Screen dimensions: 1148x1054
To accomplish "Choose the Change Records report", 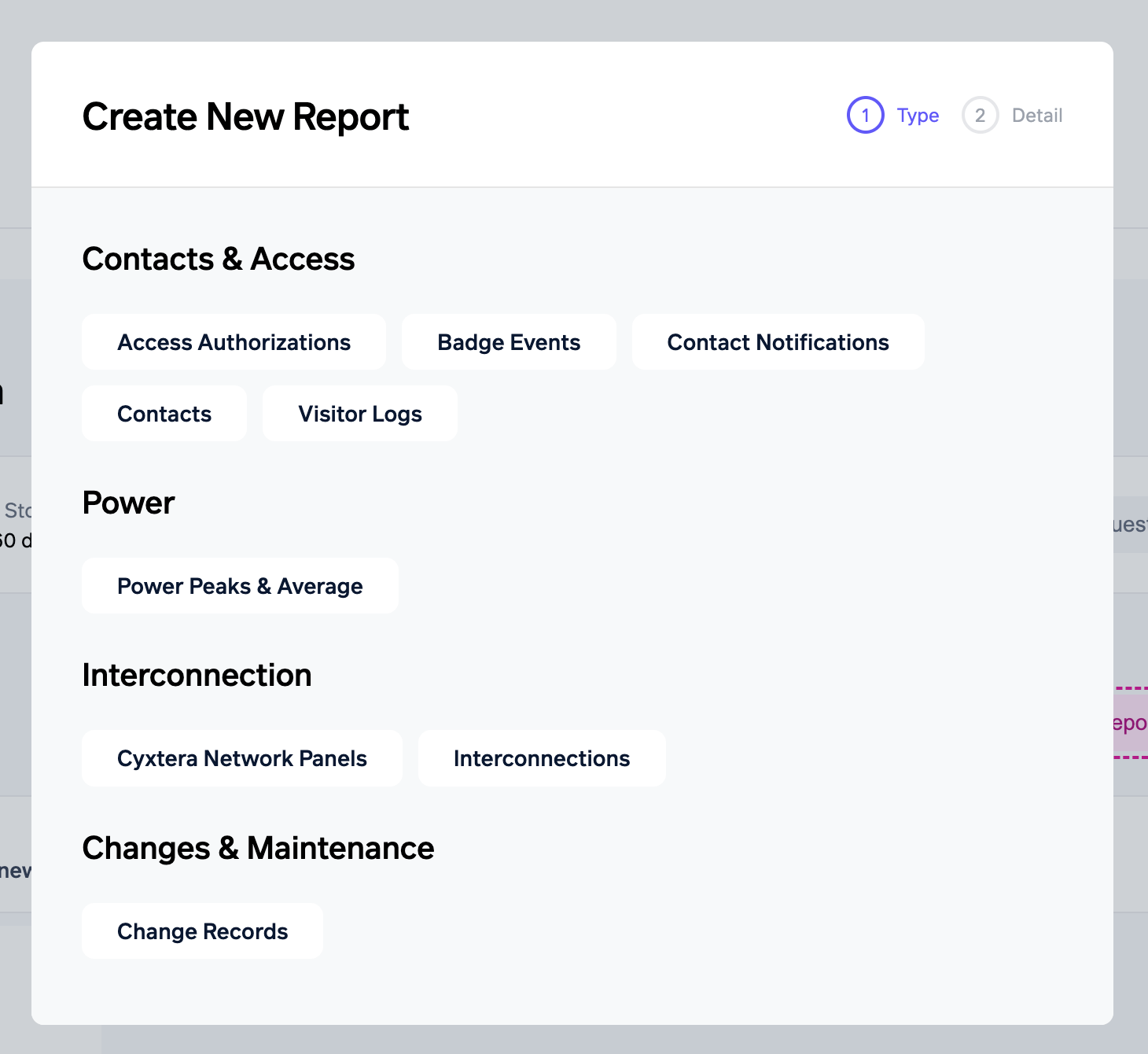I will 203,931.
